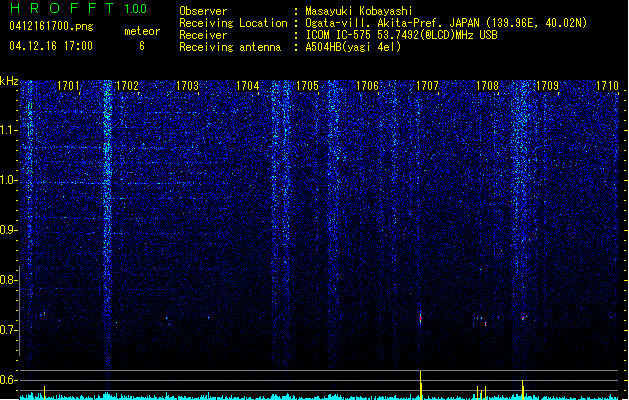The width and height of the screenshot is (629, 400).
Task: Click the HROFFT title text
Action: tap(62, 8)
